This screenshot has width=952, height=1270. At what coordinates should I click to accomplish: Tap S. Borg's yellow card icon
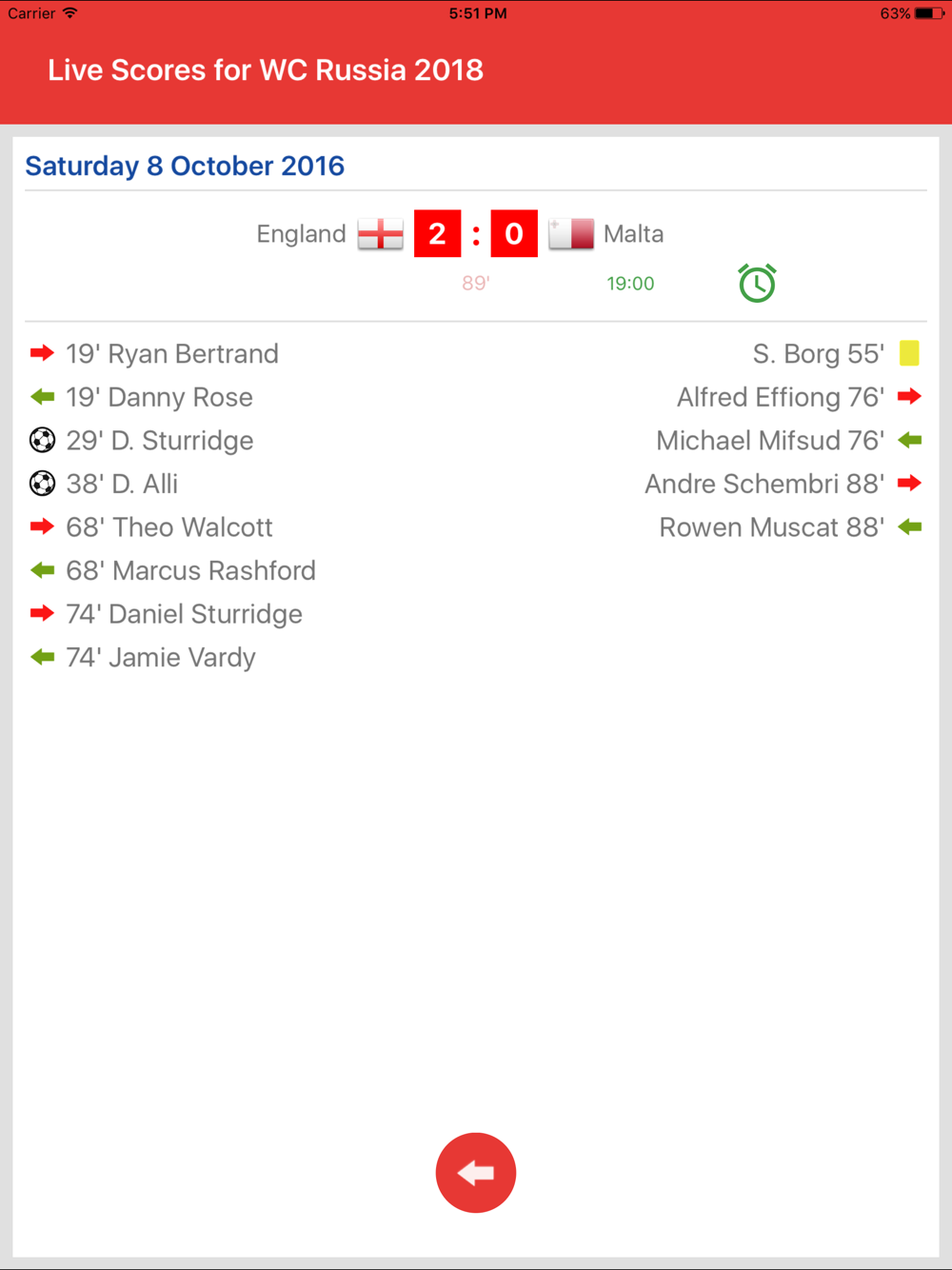coord(909,353)
